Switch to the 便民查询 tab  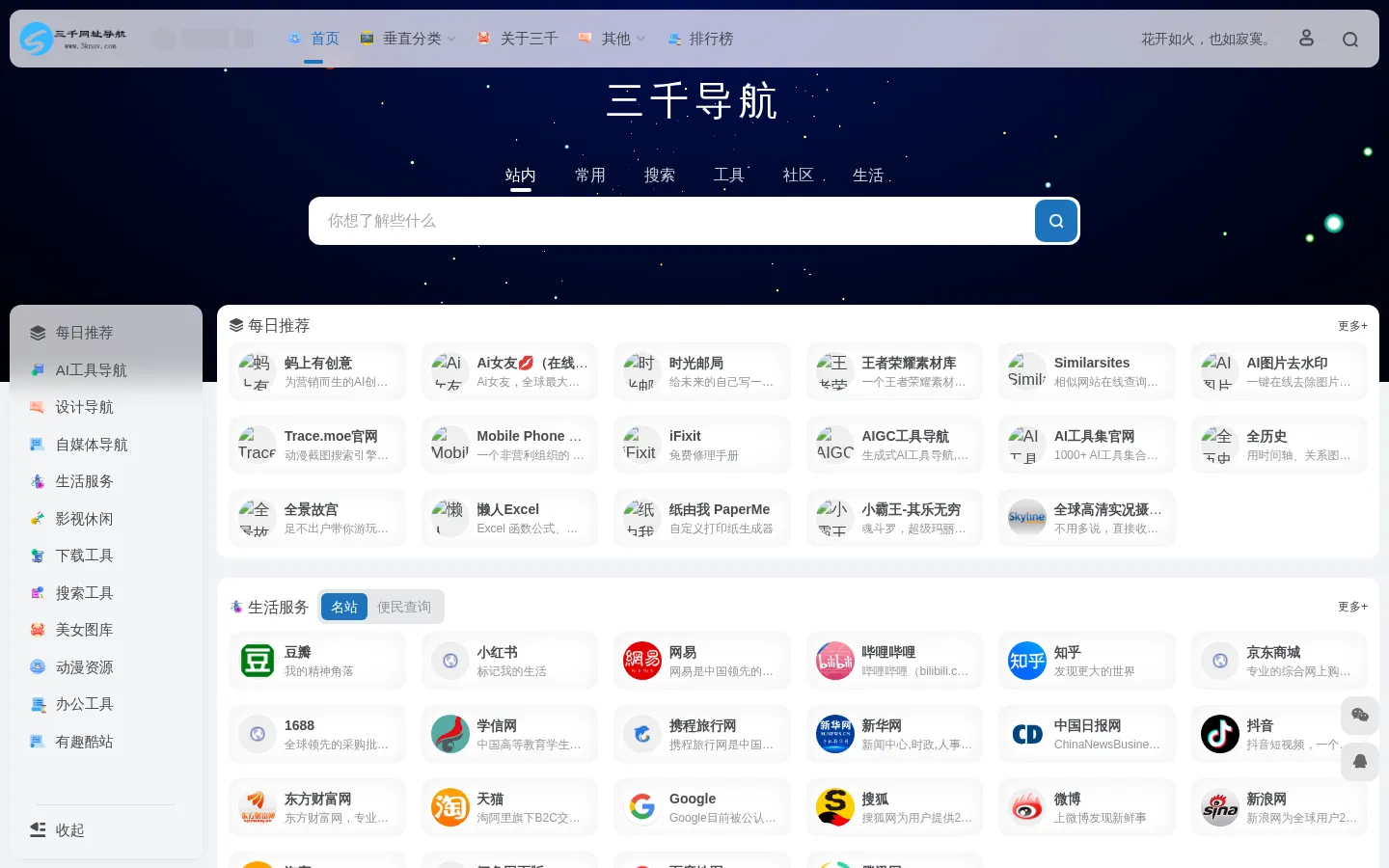404,607
